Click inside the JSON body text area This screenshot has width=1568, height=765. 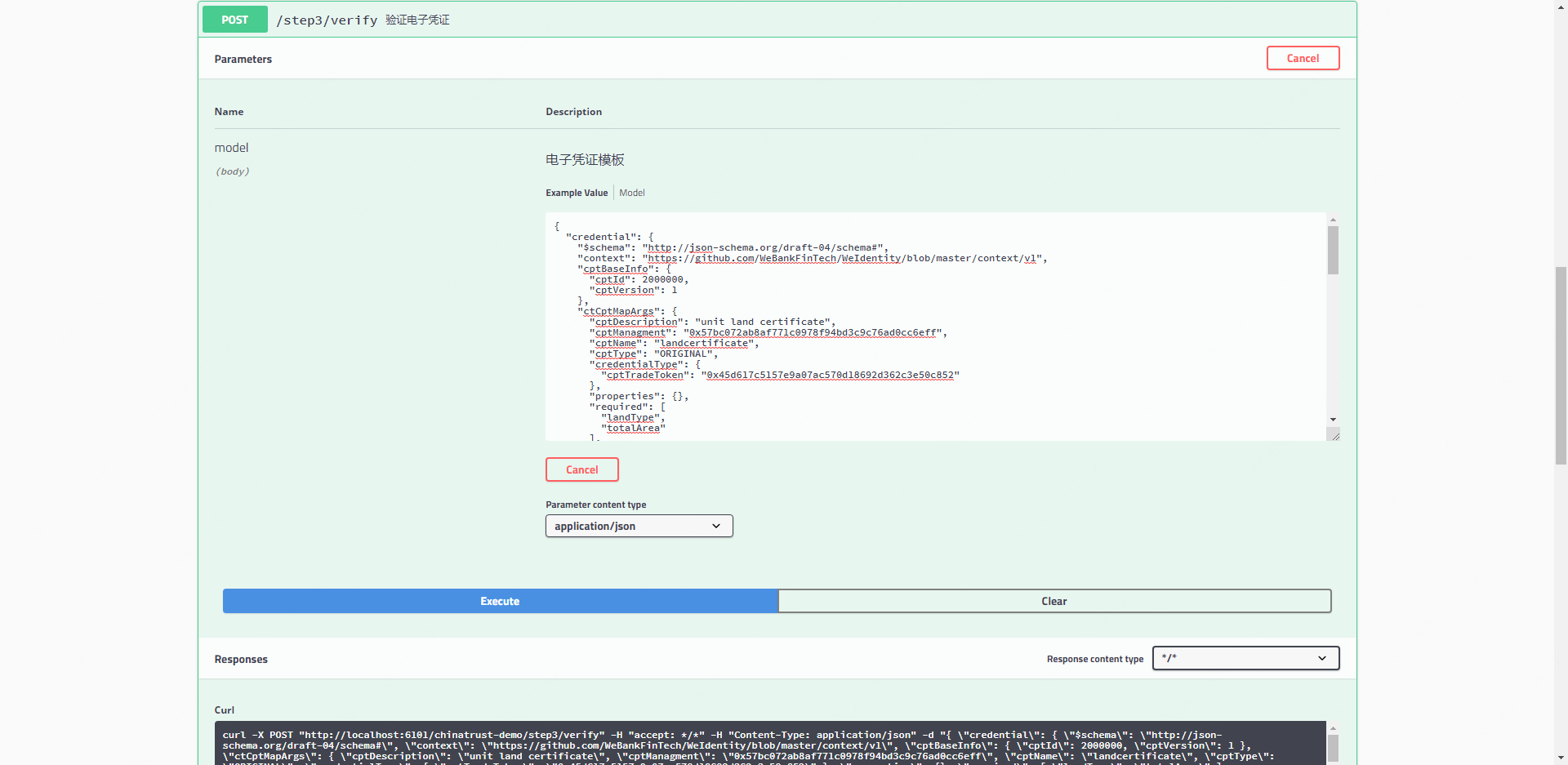coord(936,327)
